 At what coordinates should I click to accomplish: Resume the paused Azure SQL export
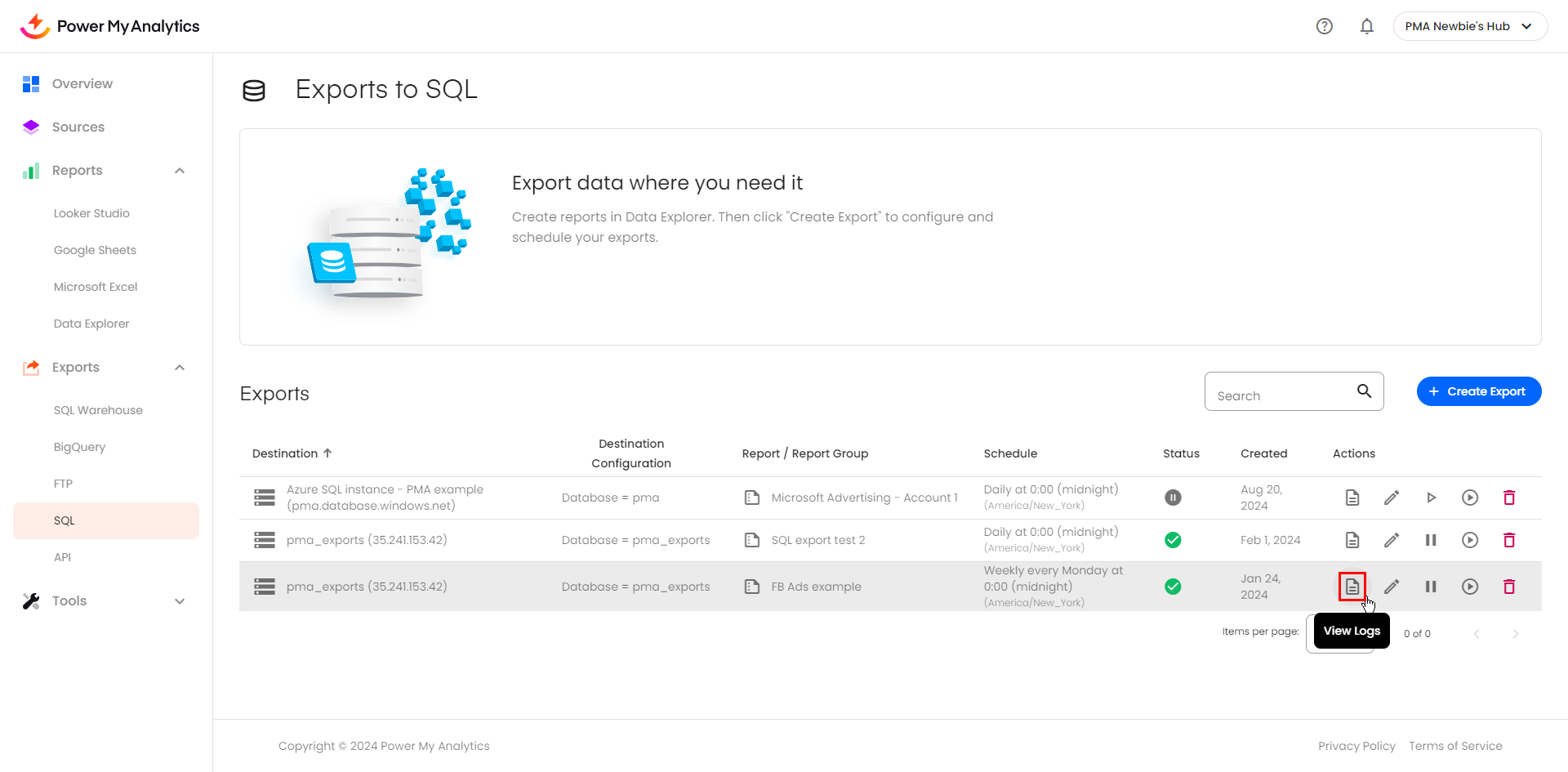click(1430, 498)
